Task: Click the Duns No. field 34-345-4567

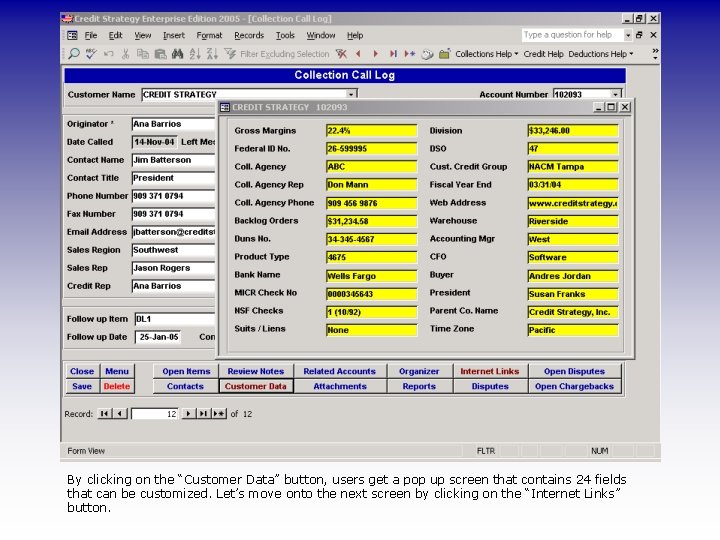Action: [371, 239]
